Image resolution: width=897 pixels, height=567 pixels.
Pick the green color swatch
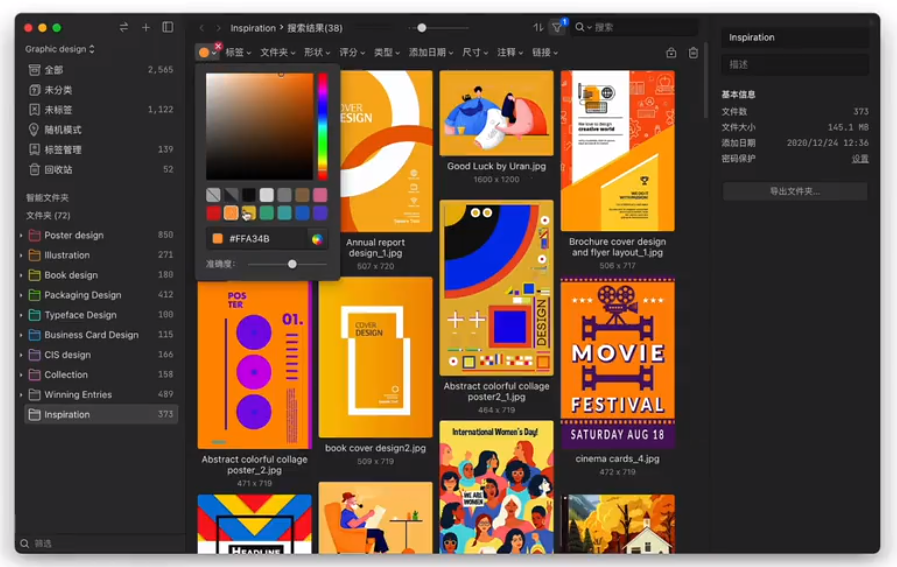[267, 213]
